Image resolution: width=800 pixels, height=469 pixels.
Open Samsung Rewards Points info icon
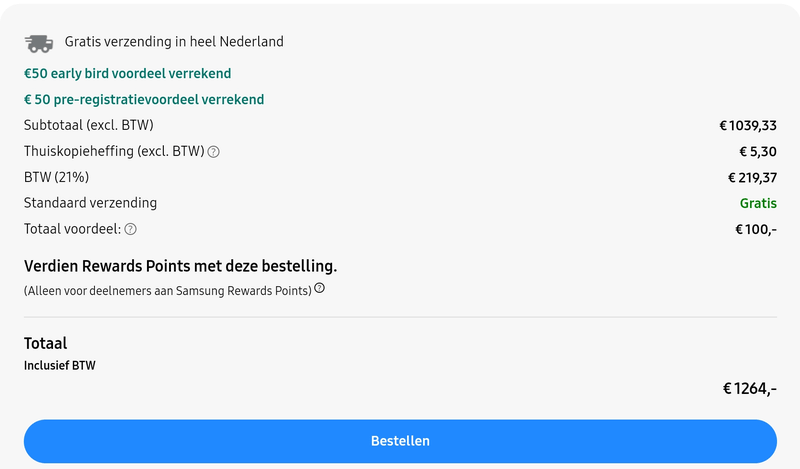coord(320,288)
